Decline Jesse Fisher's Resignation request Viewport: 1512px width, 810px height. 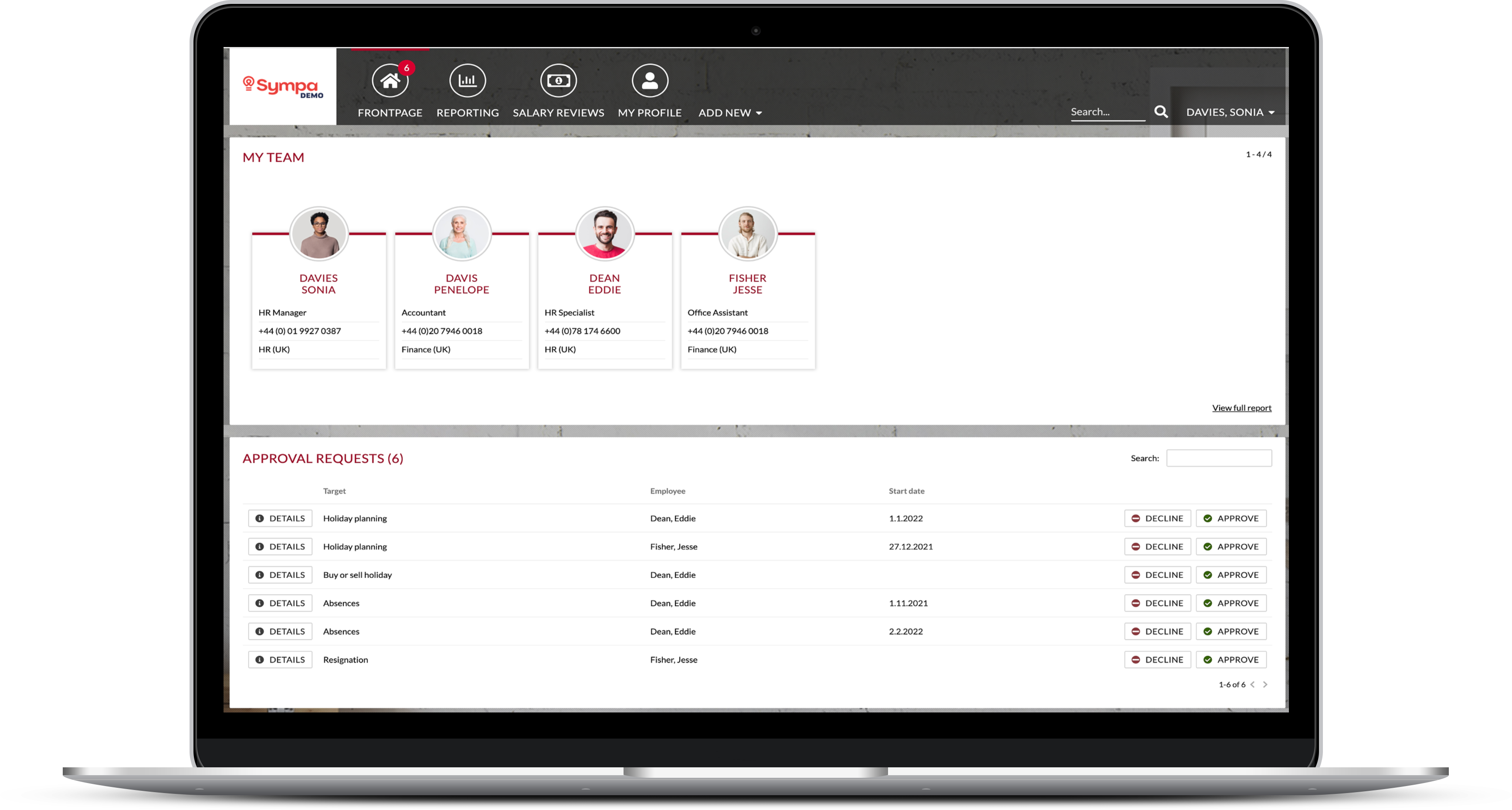click(x=1157, y=659)
